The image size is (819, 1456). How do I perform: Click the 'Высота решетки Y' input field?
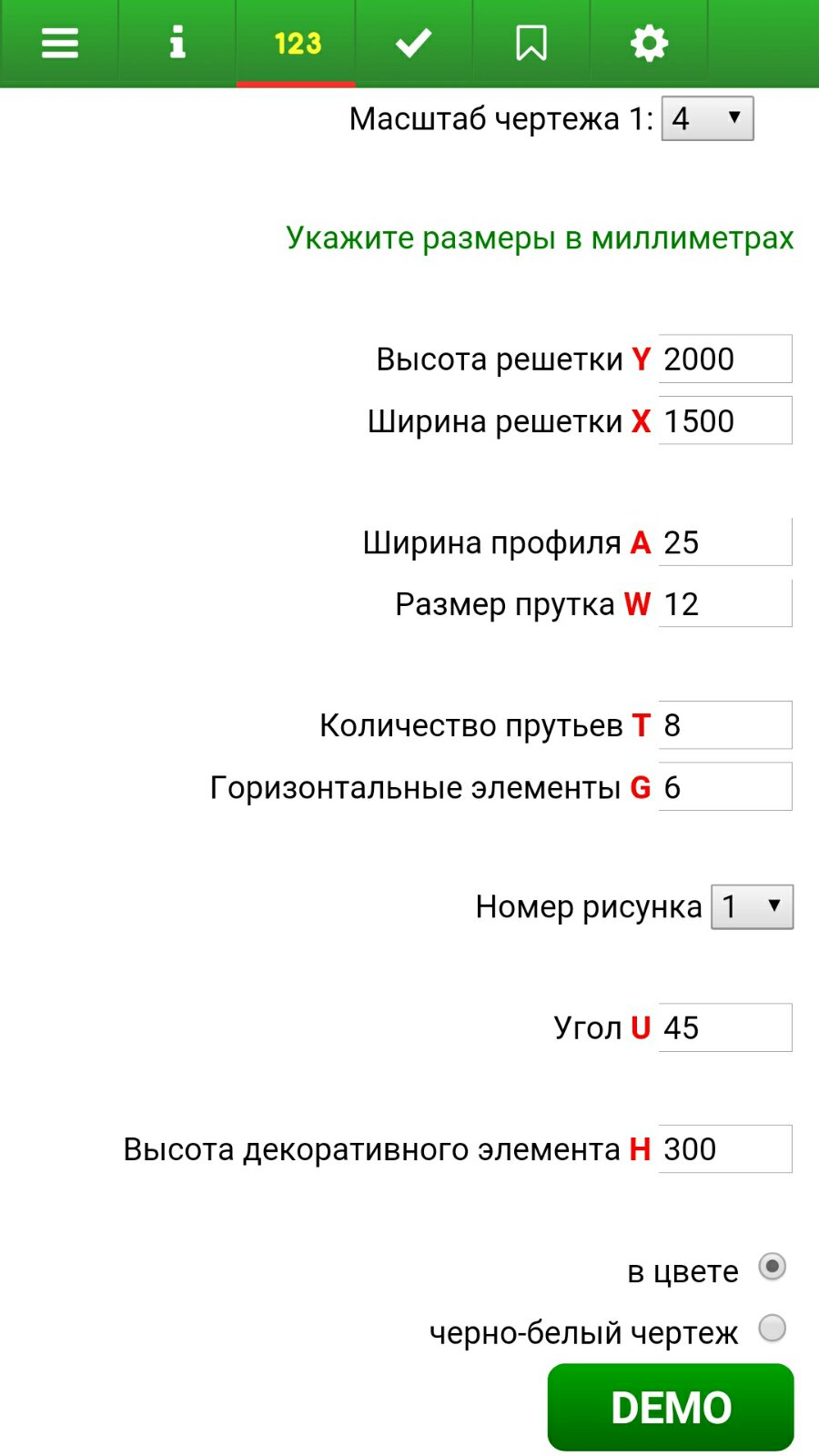pos(724,359)
